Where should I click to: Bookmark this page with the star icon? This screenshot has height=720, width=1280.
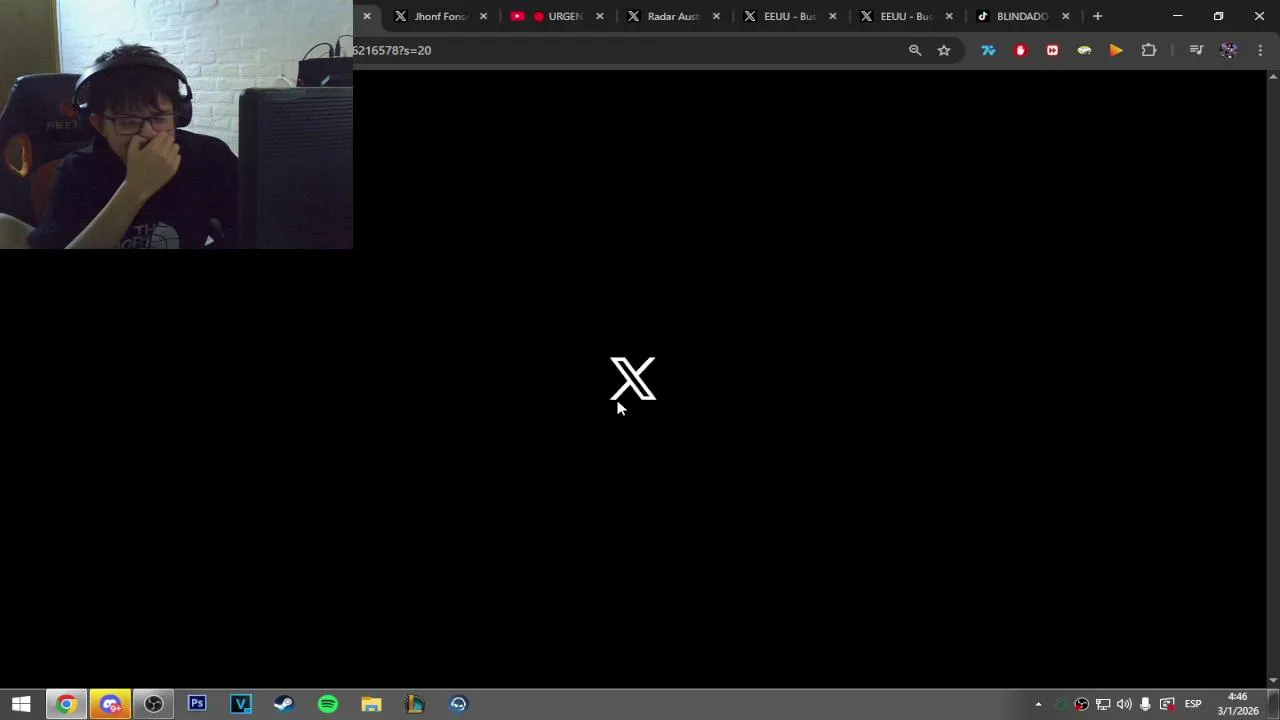click(944, 50)
